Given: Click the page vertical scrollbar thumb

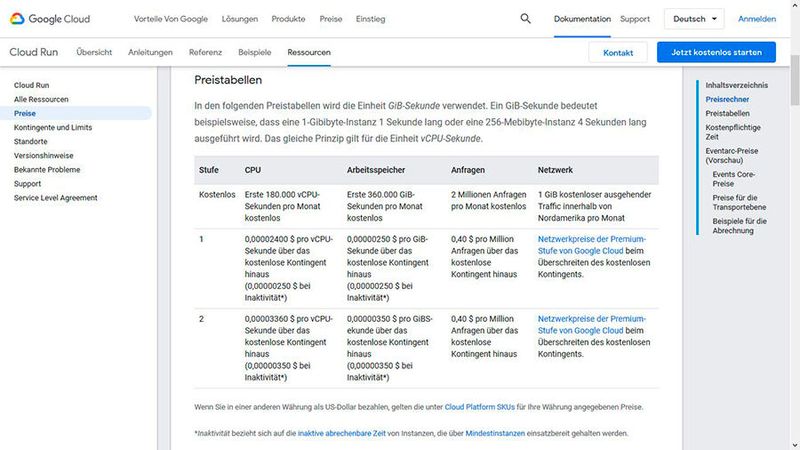Looking at the screenshot, I should 795,80.
